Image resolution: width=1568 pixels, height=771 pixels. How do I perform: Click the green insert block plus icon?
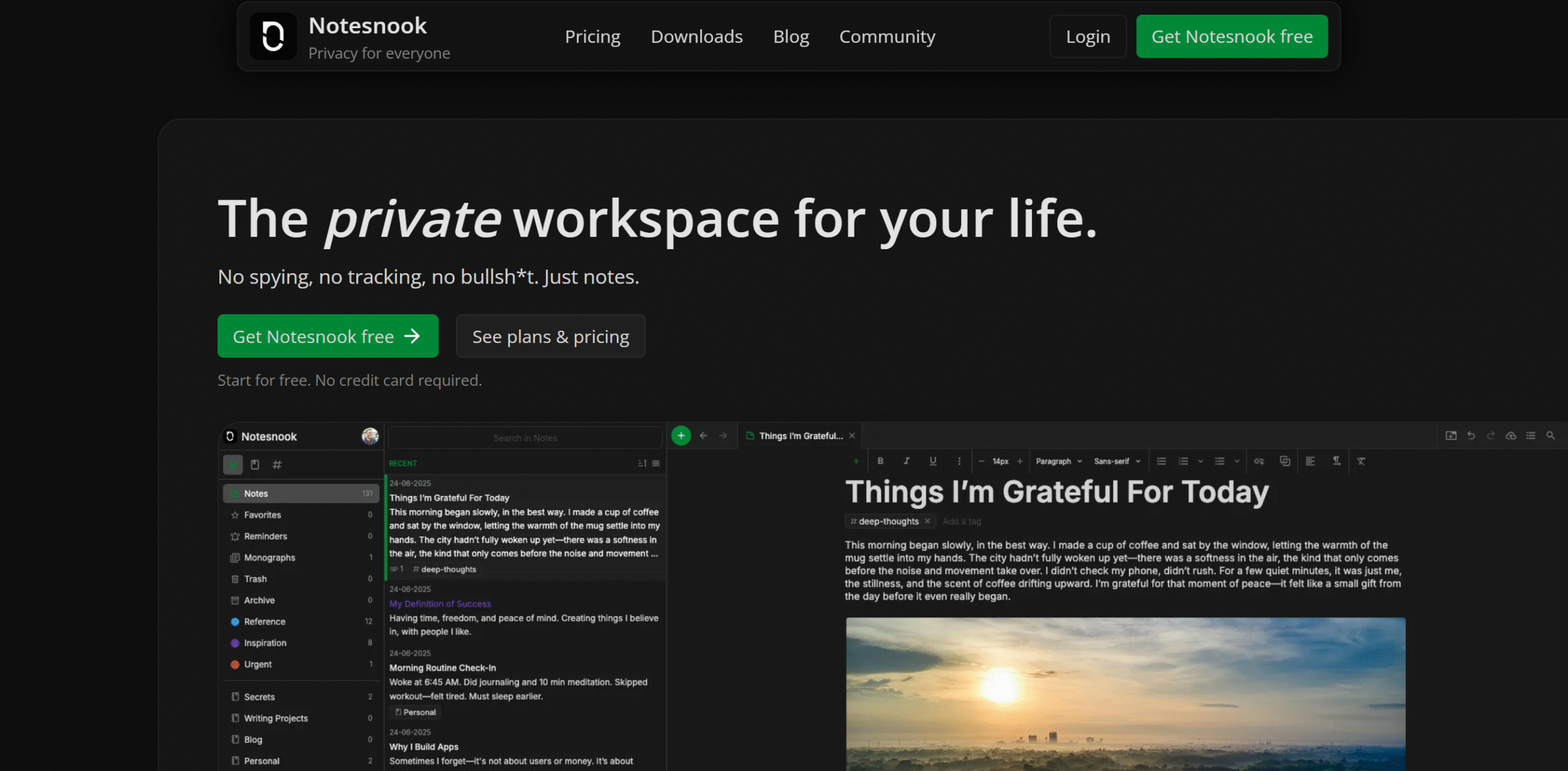tap(856, 461)
